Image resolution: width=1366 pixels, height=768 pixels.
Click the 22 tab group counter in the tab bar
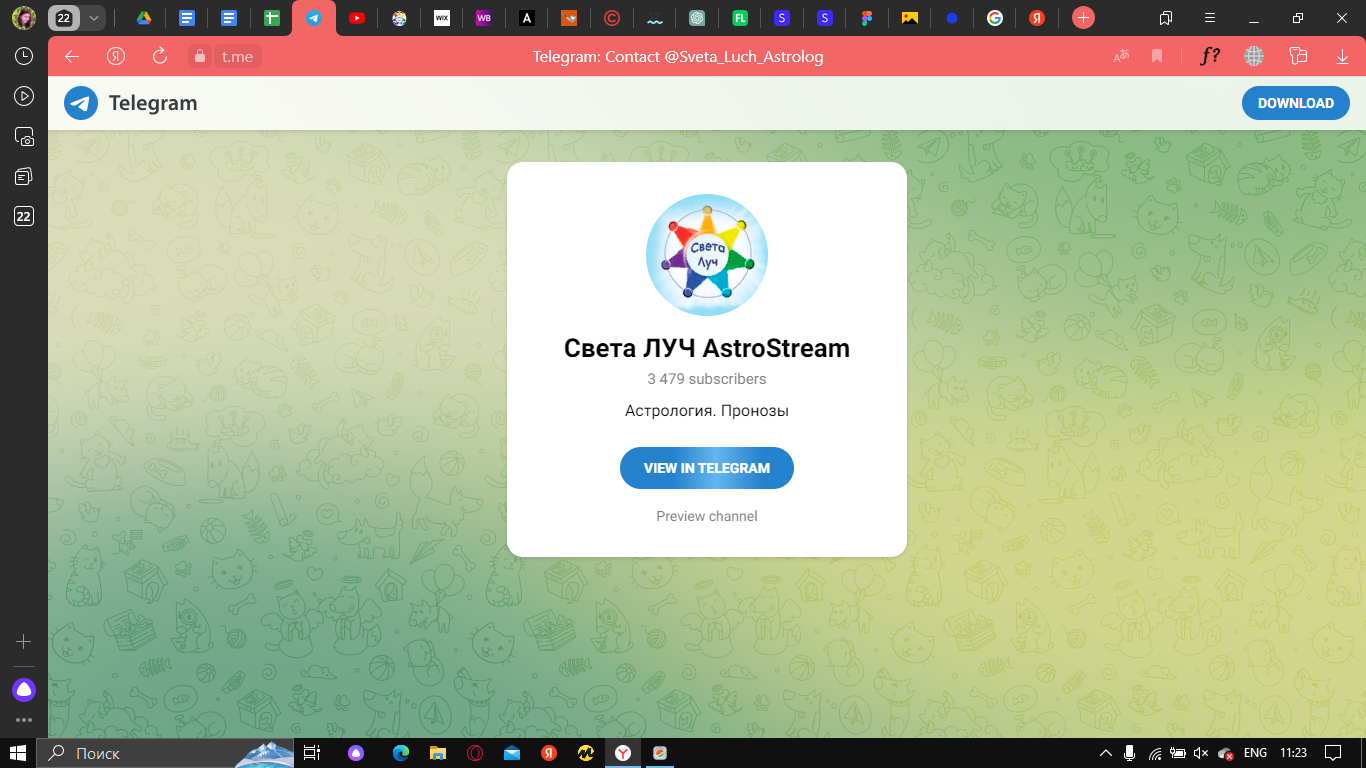(x=64, y=18)
